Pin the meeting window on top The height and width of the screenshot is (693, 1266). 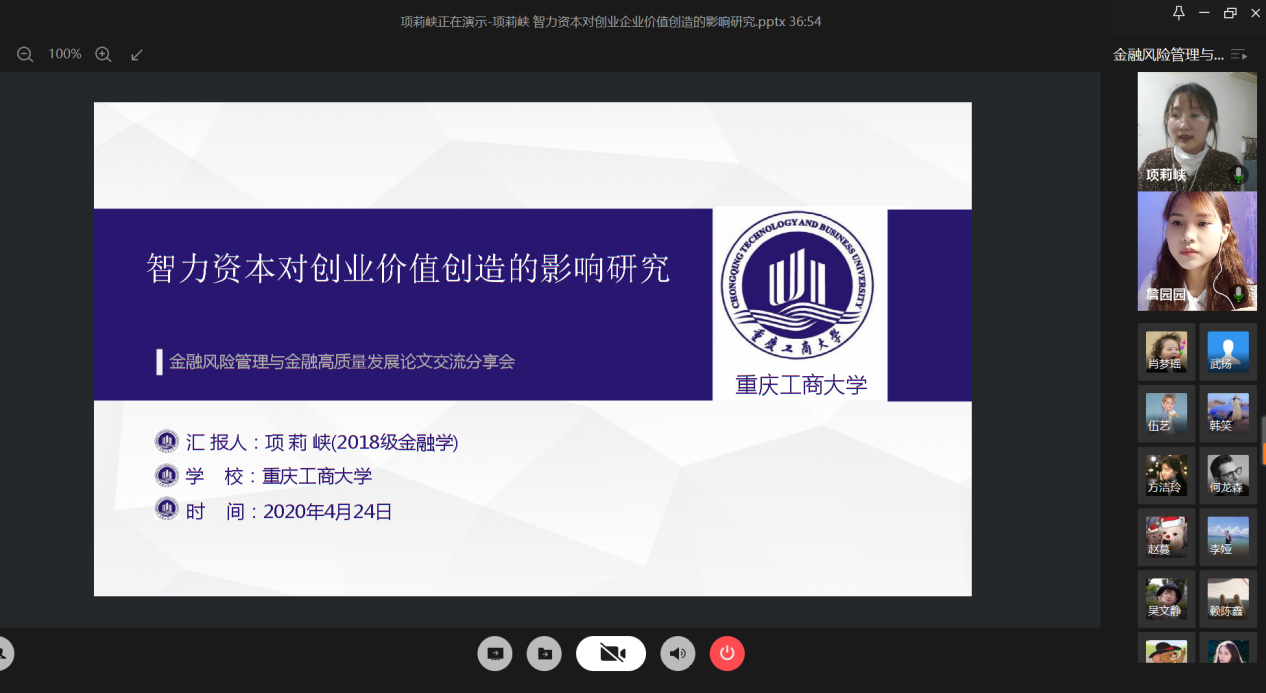tap(1179, 13)
